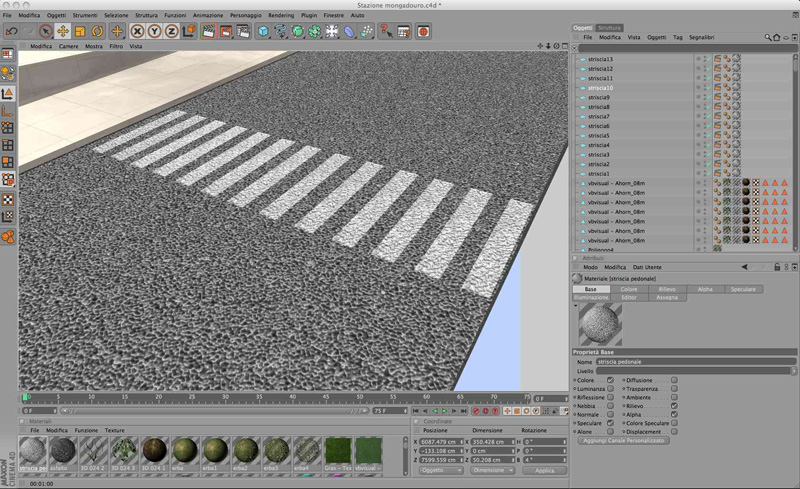Image resolution: width=800 pixels, height=489 pixels.
Task: Click Aggiungi Canale Personalizzato button
Action: coord(623,440)
